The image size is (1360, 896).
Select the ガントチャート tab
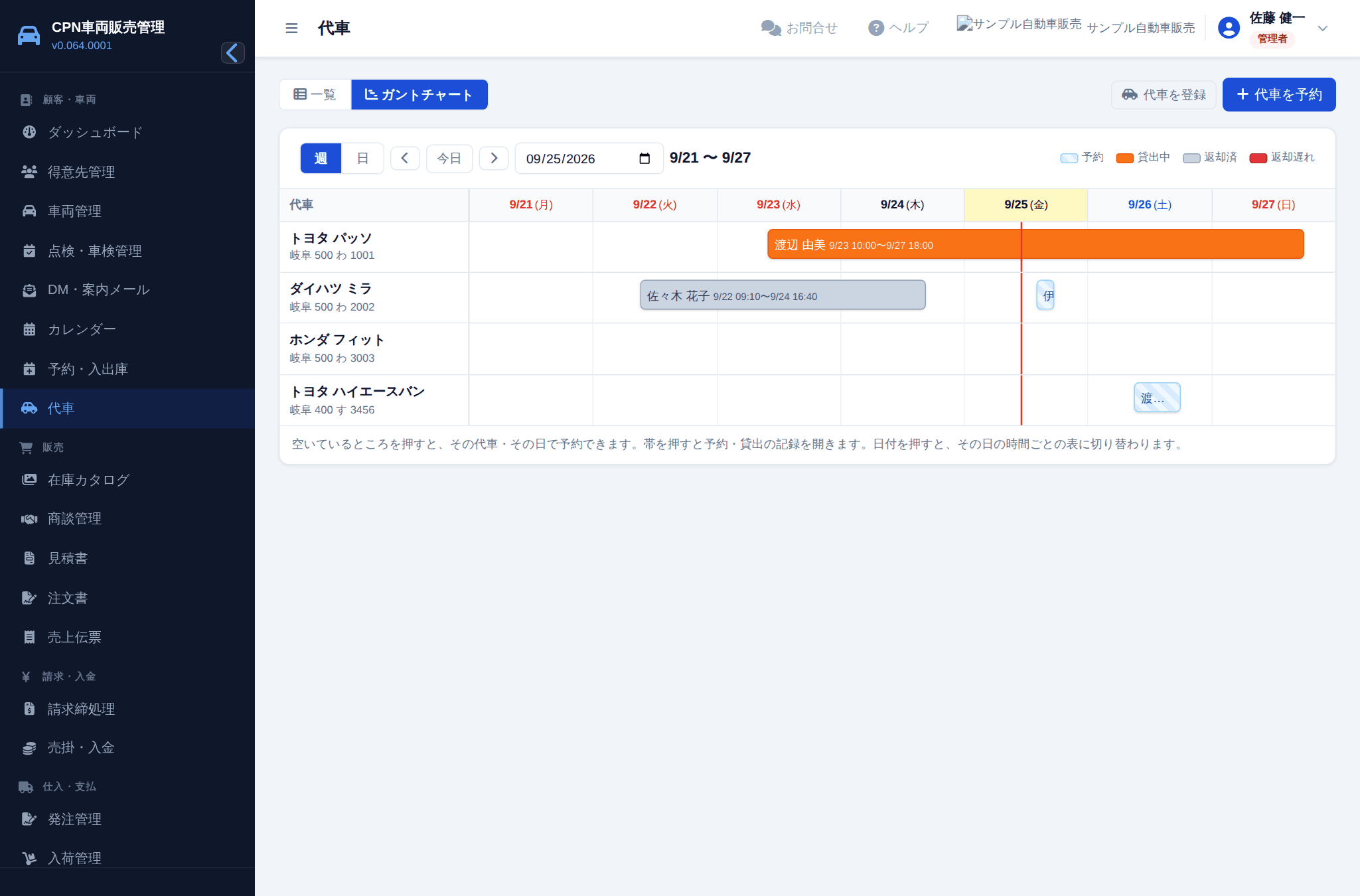pos(419,94)
